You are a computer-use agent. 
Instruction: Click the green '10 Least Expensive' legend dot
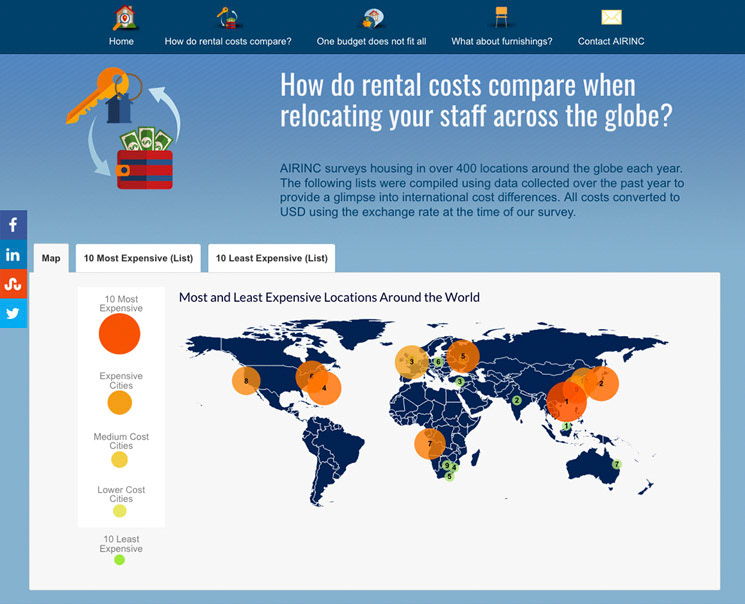click(x=120, y=560)
